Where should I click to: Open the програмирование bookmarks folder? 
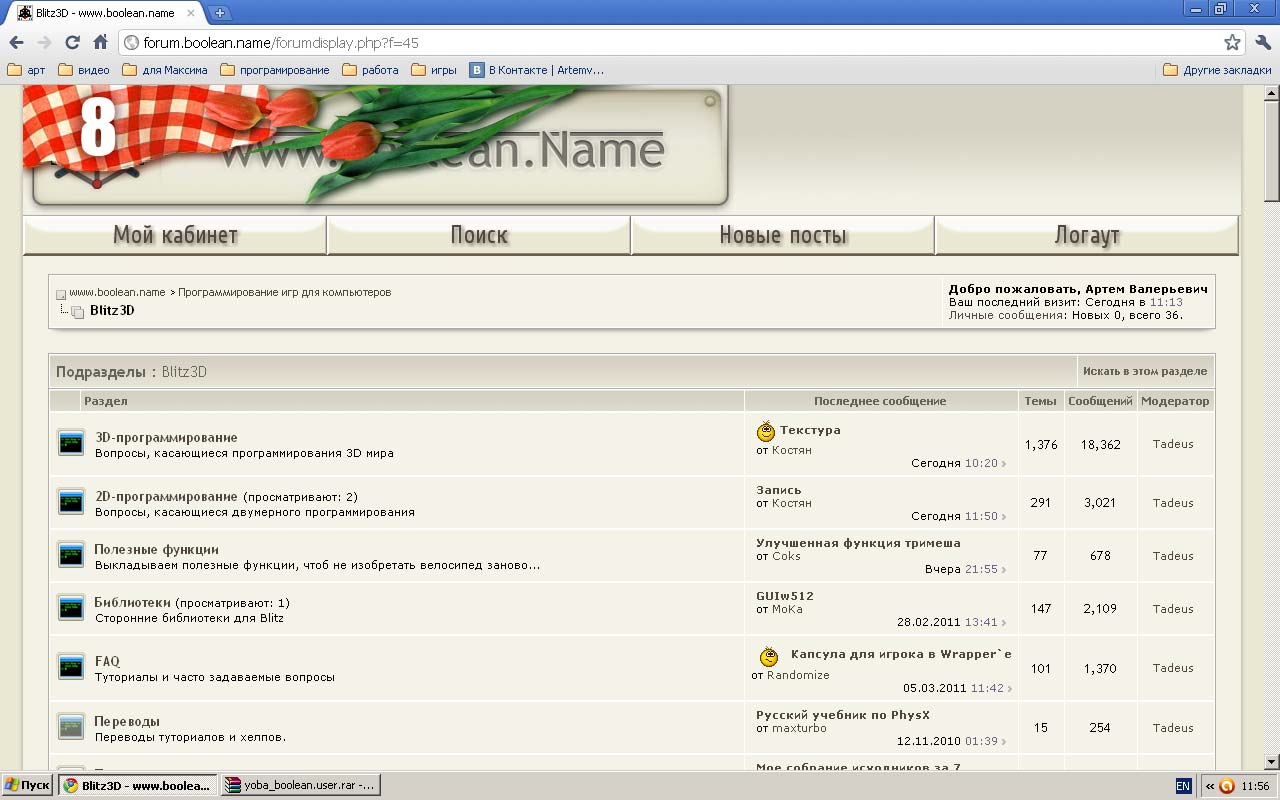[x=275, y=70]
